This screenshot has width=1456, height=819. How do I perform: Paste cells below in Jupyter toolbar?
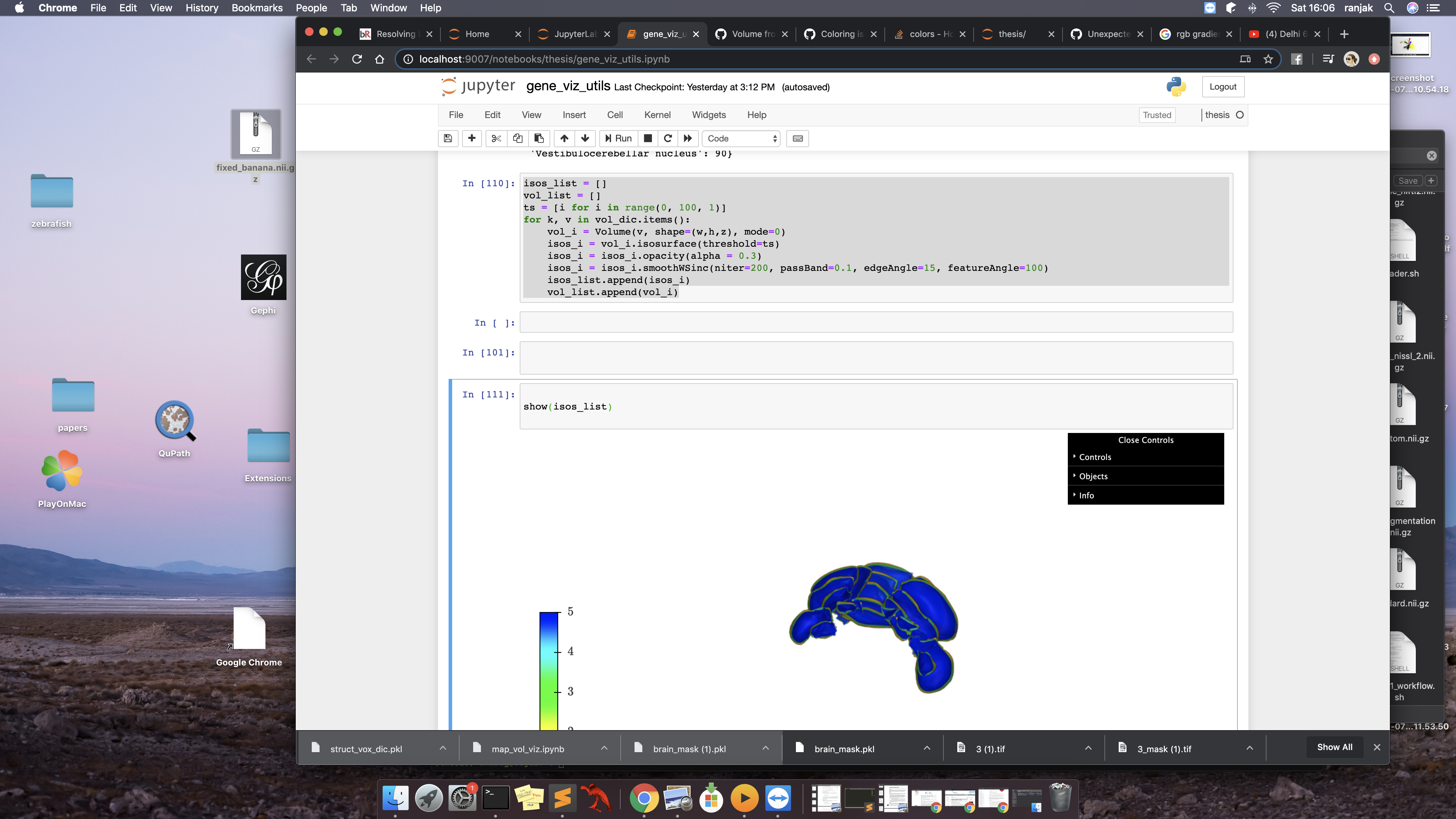pos(539,139)
